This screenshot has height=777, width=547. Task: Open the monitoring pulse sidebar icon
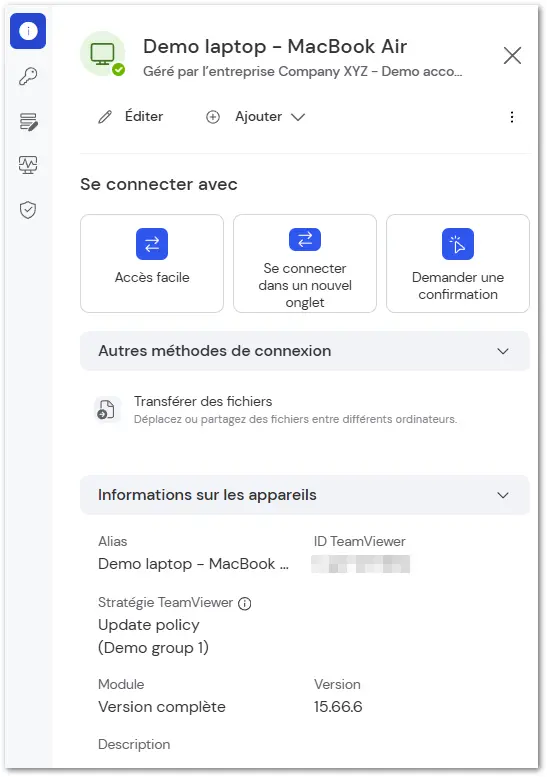point(28,165)
